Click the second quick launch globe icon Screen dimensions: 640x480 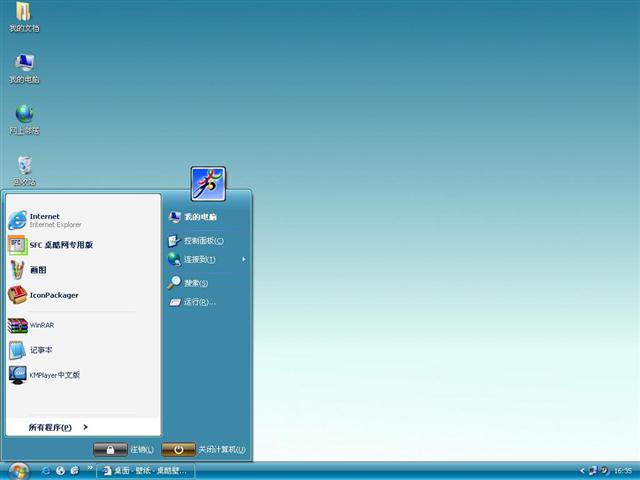60,471
